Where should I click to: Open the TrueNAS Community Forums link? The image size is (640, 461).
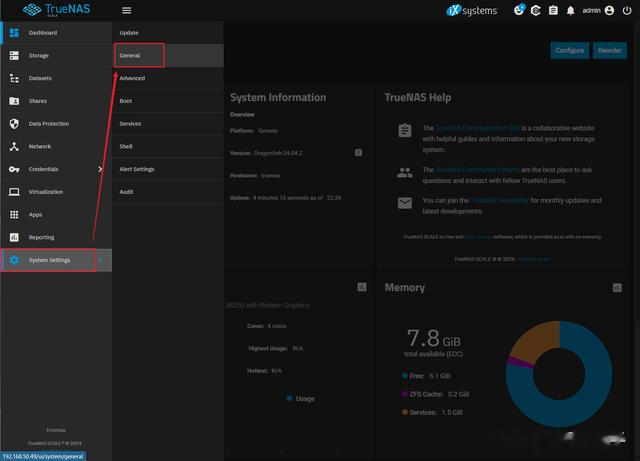[477, 170]
